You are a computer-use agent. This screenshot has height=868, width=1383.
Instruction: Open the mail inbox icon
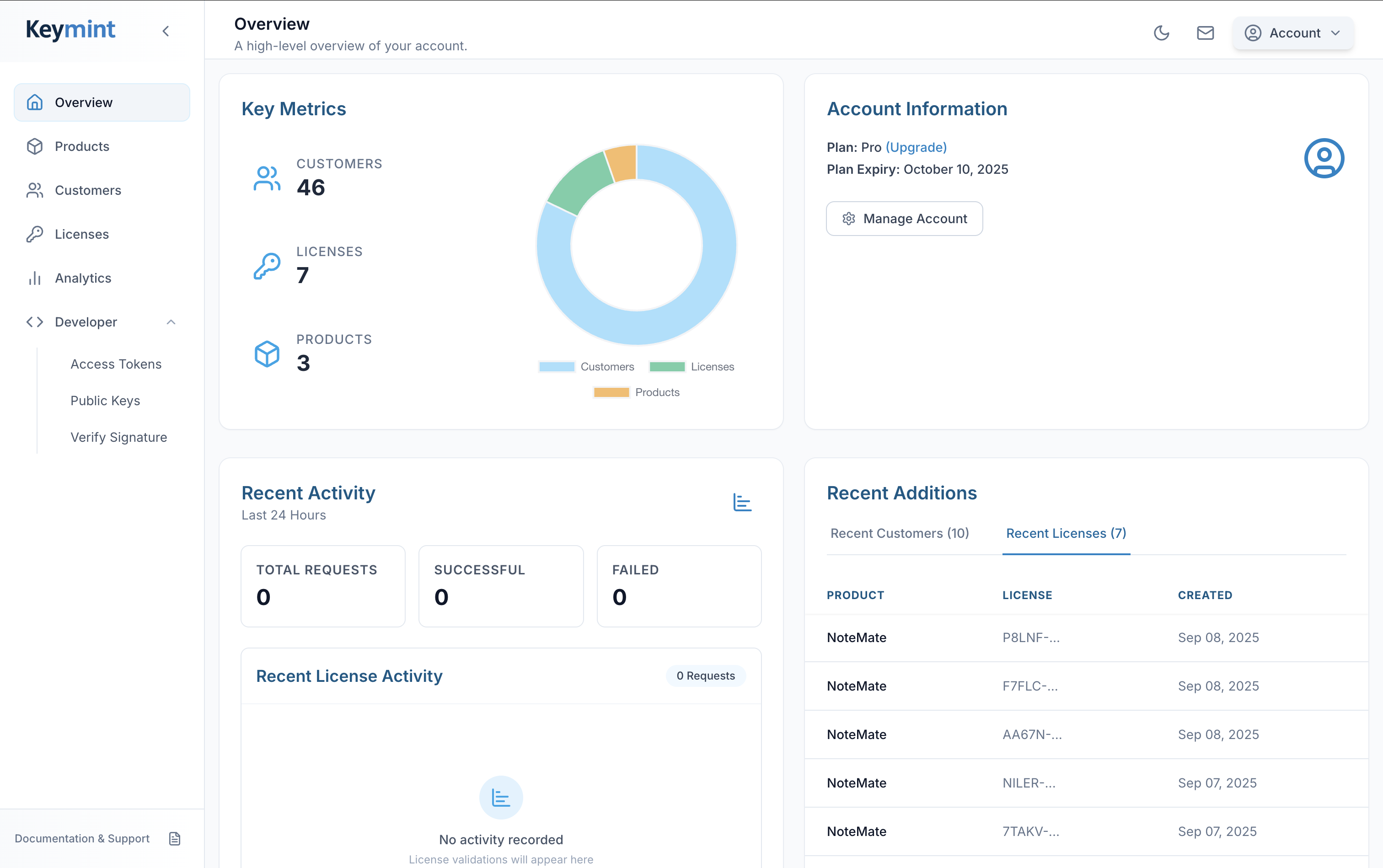coord(1205,33)
